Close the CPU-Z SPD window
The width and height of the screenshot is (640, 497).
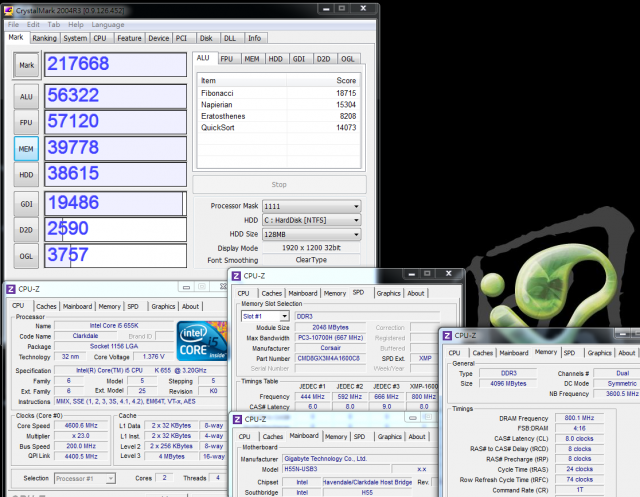449,274
